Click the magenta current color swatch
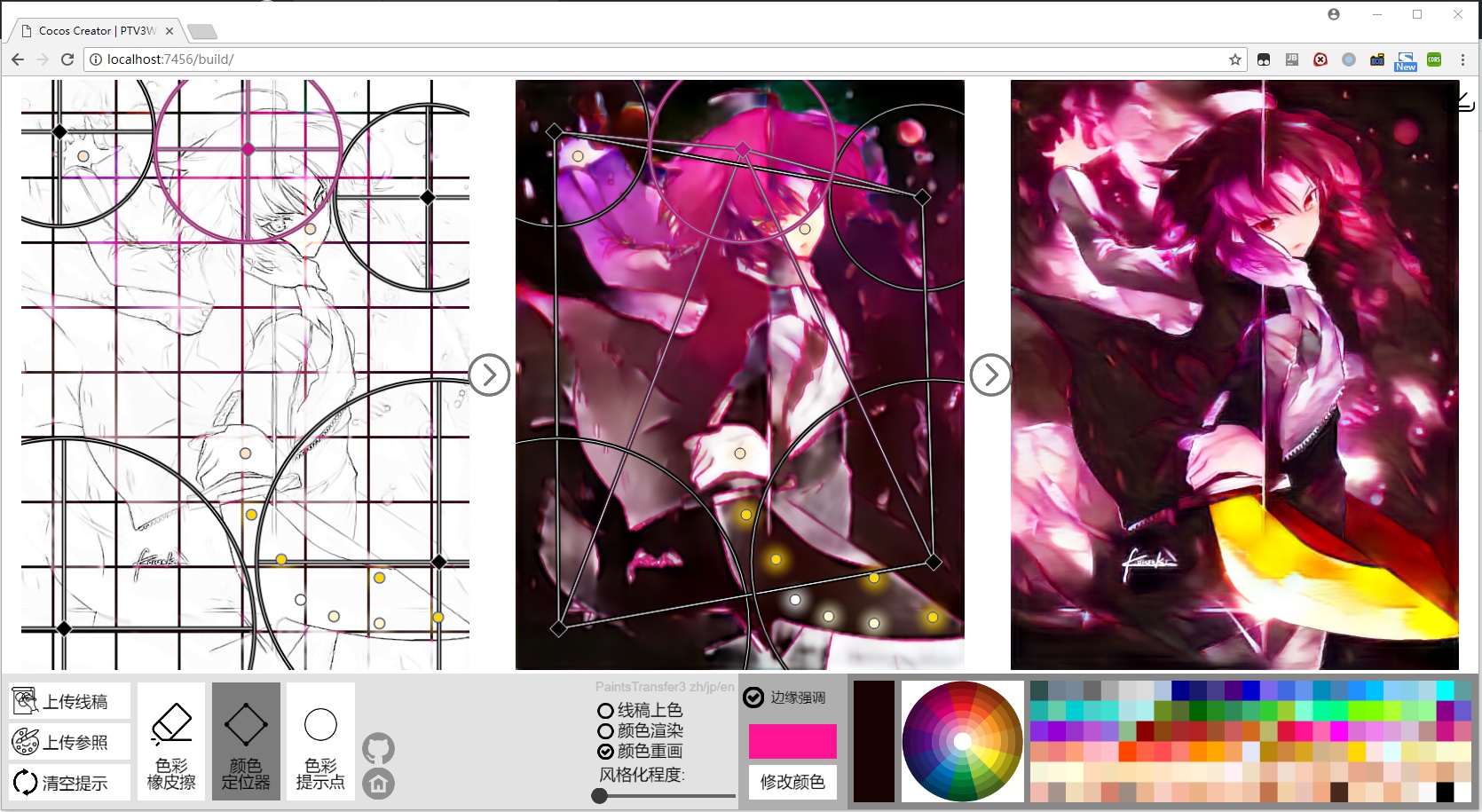The width and height of the screenshot is (1482, 812). point(792,741)
